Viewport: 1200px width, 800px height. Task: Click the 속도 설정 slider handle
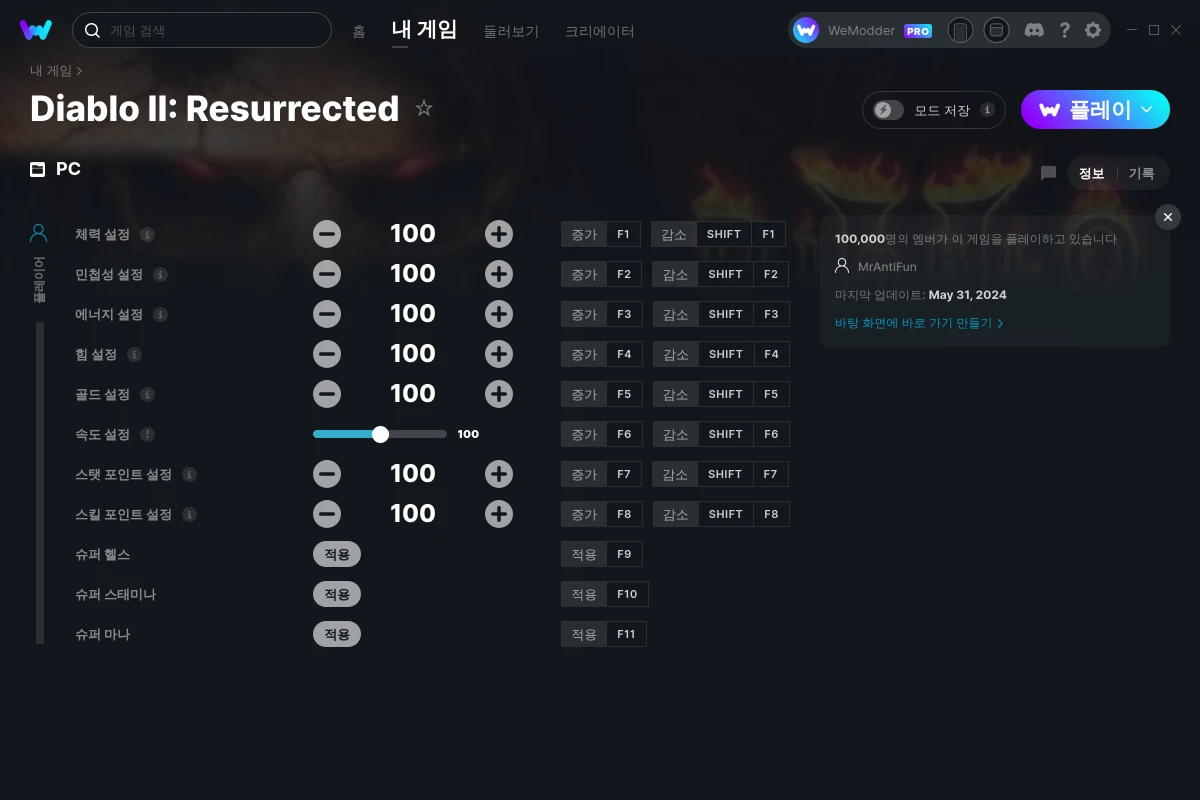point(380,434)
